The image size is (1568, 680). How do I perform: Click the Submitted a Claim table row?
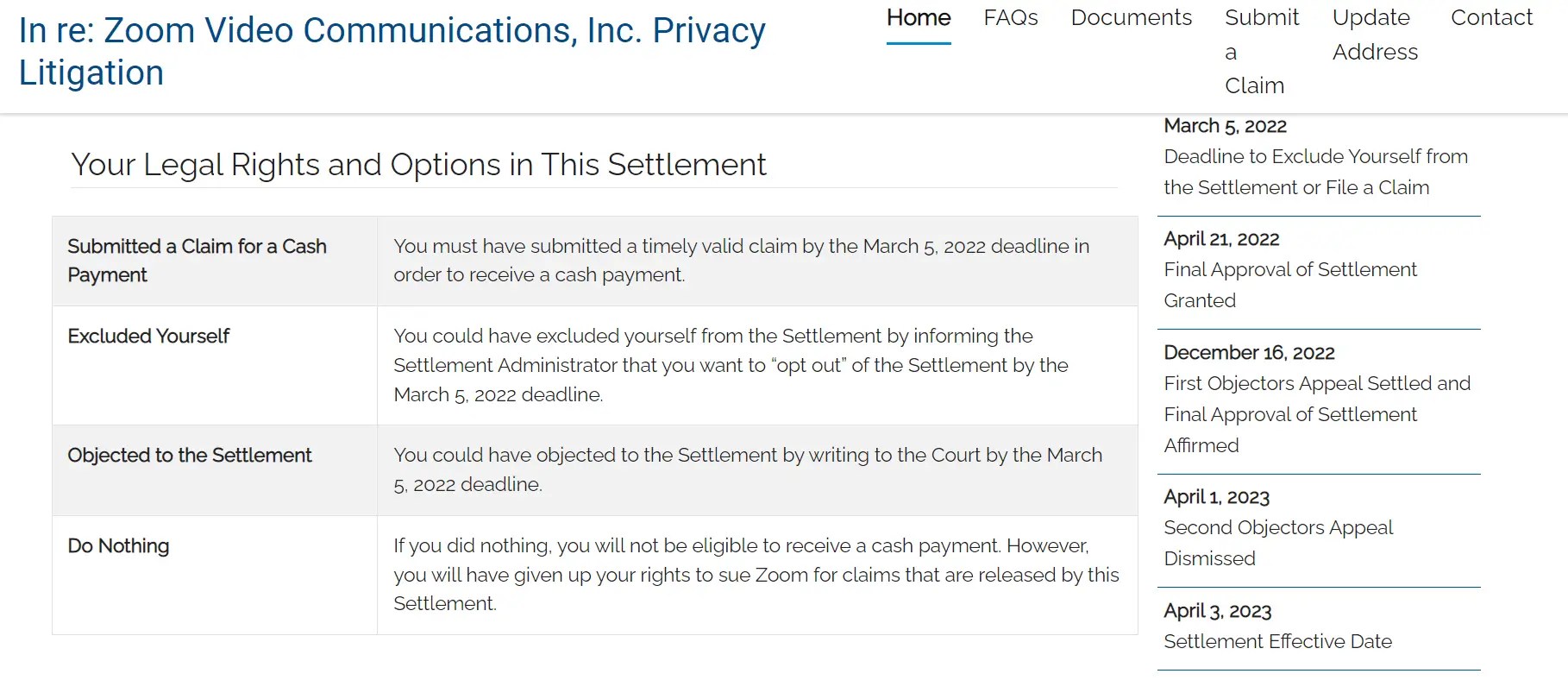(197, 261)
